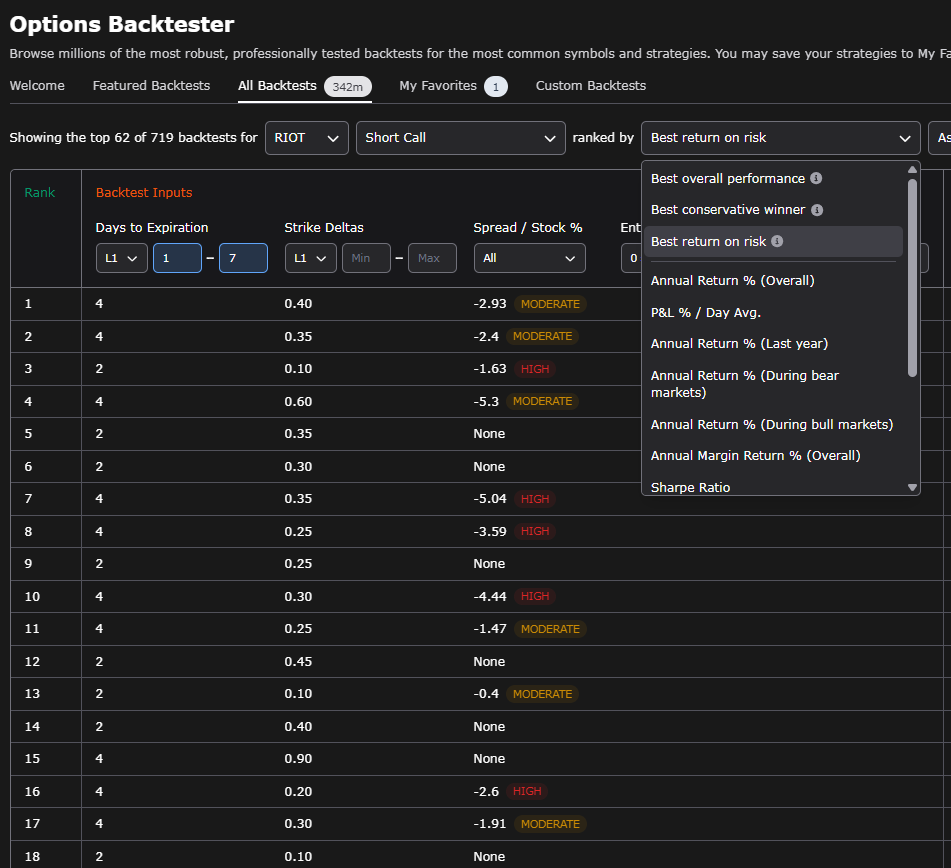Open the L1 dropdown under Days to Expiration
Viewport: 951px width, 868px height.
tap(122, 258)
